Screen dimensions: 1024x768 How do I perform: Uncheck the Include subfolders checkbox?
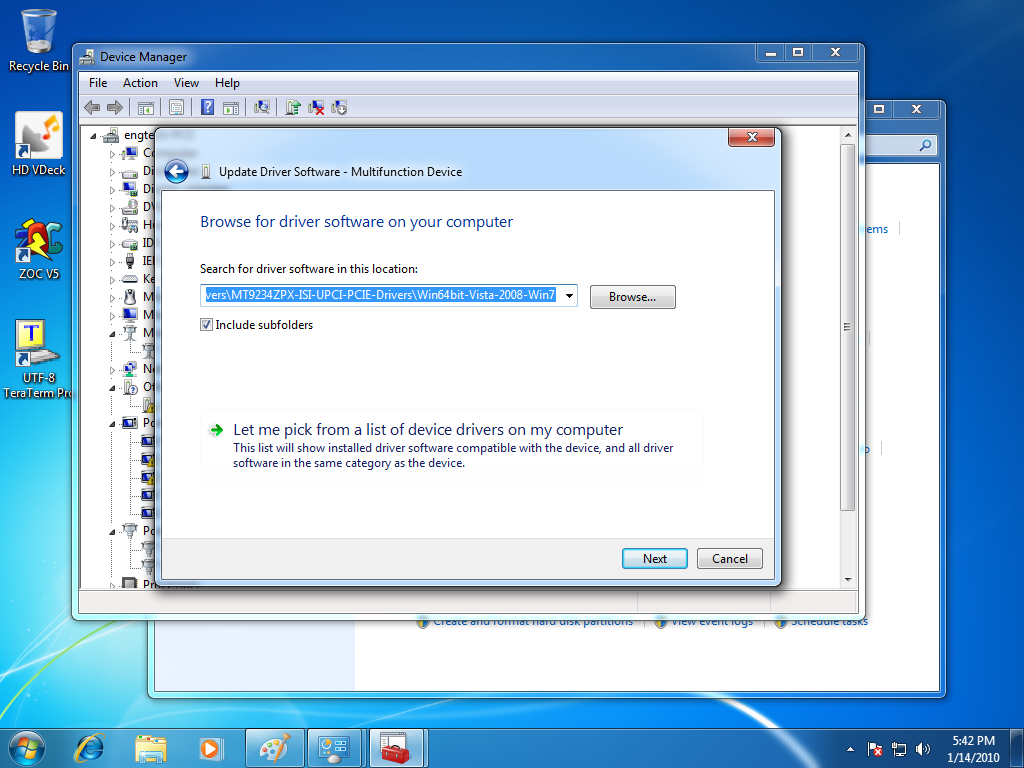point(207,325)
